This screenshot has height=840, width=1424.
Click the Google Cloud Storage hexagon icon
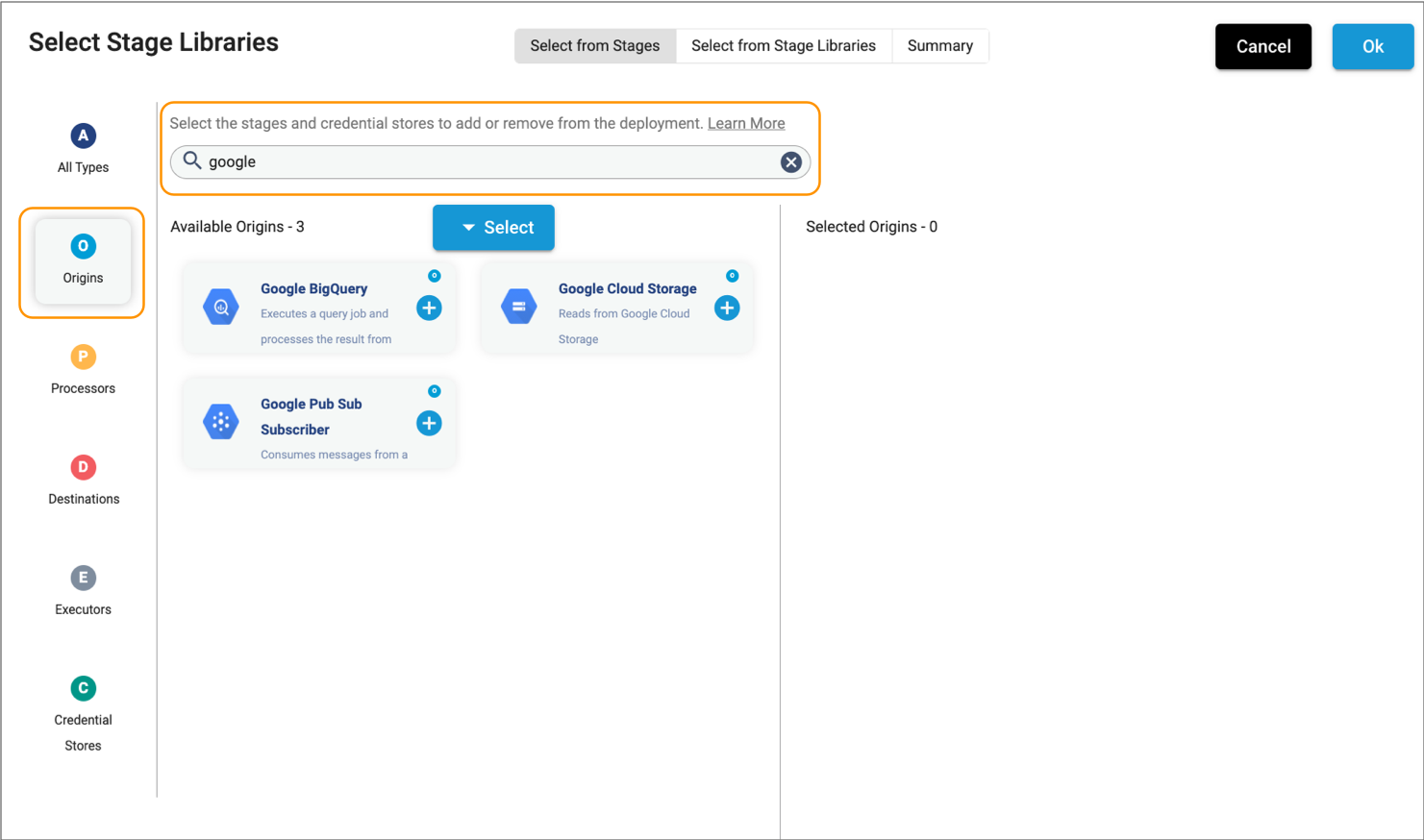(519, 307)
